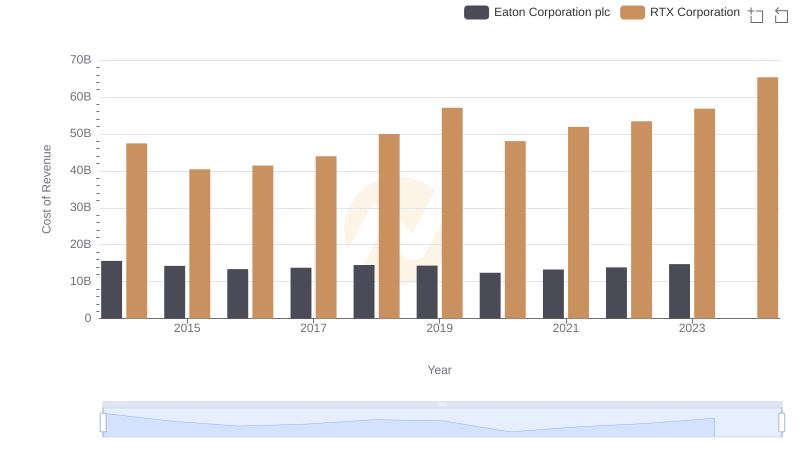Click the RTX bar for 2017
Screen dimensions: 800x461
tap(326, 237)
